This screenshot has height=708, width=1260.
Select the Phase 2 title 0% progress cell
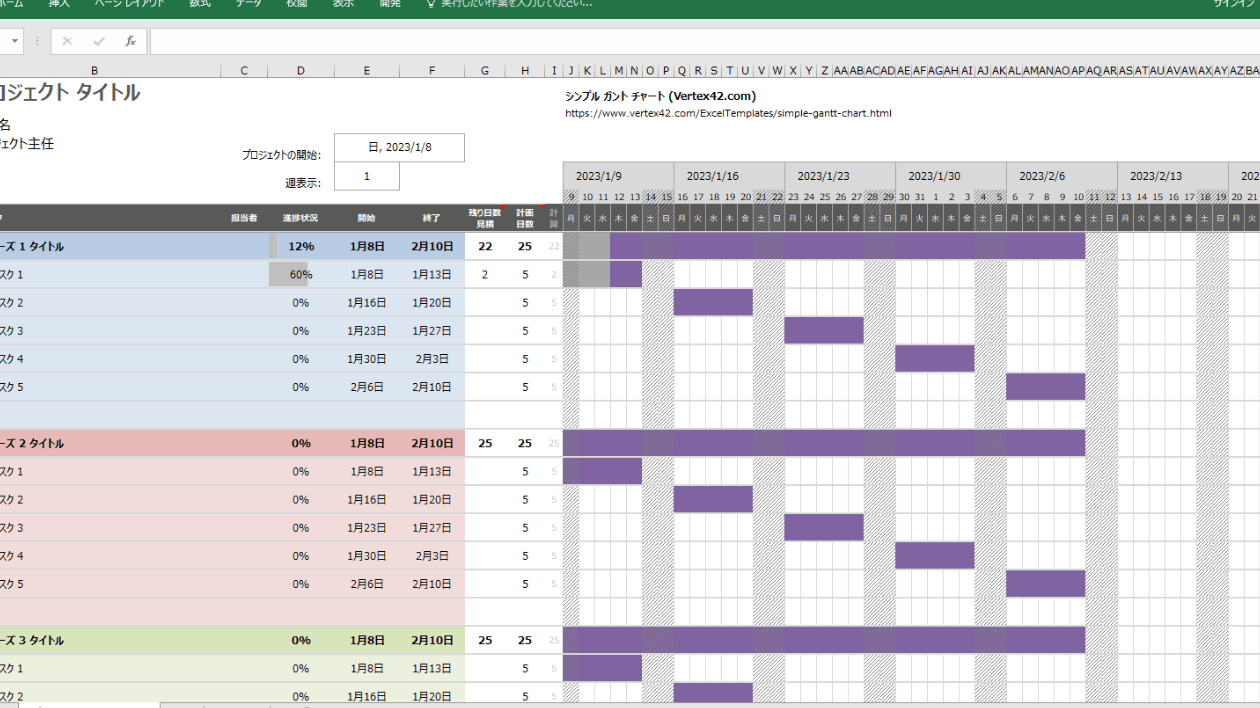[x=301, y=443]
